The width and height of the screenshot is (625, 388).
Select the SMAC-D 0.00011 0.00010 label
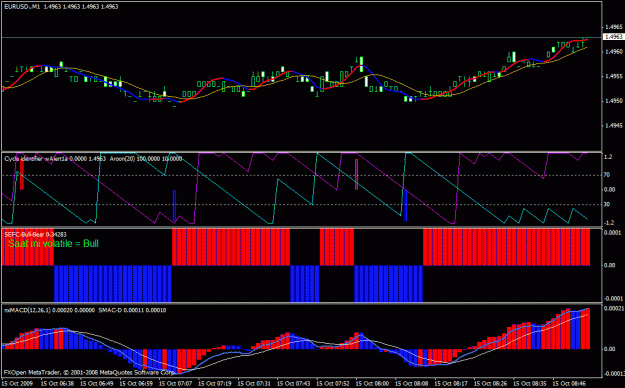point(132,310)
